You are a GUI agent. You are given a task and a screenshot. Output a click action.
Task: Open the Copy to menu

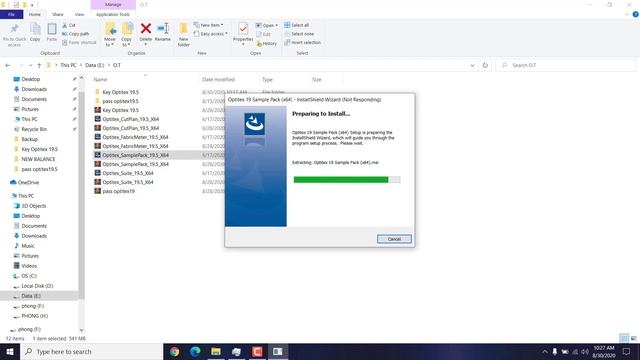coord(127,35)
